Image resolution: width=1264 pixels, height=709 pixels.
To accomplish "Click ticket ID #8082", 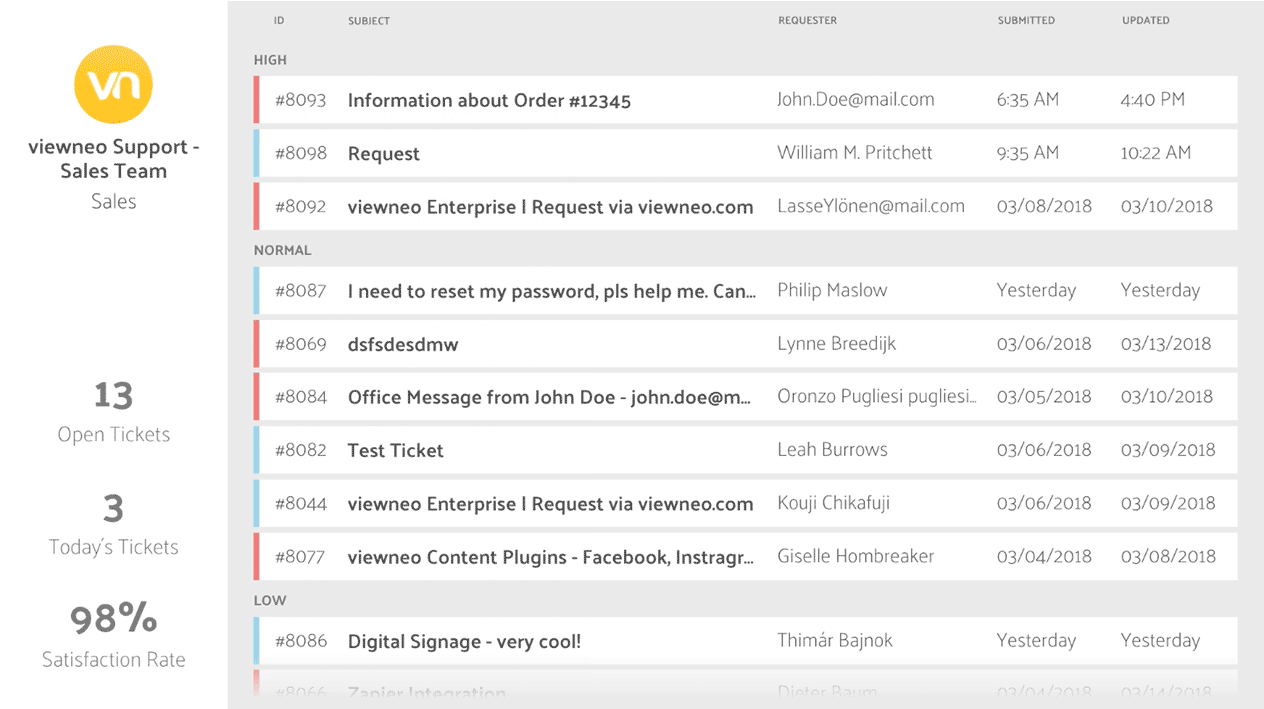I will point(301,450).
